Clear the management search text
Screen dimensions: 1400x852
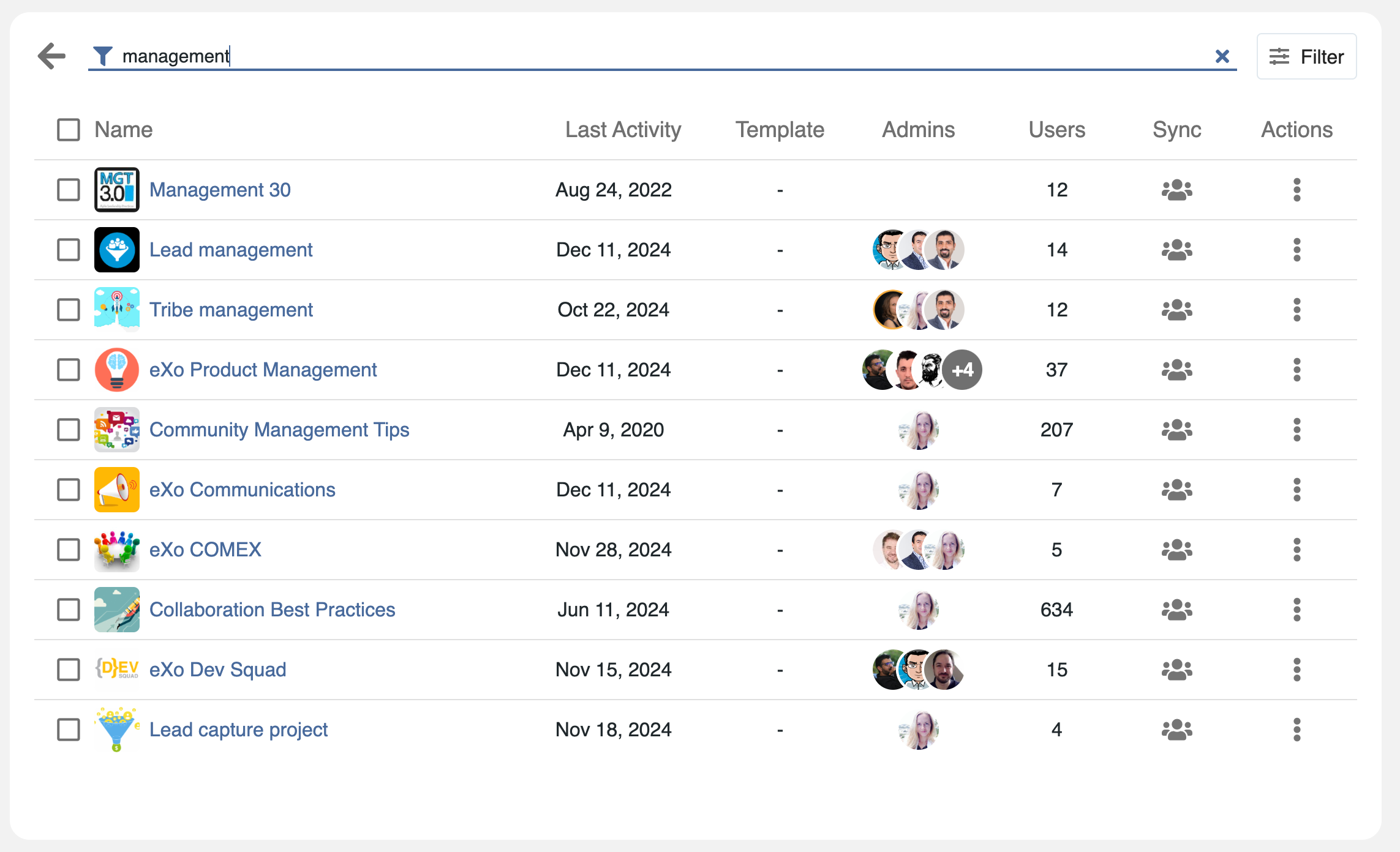[1222, 56]
